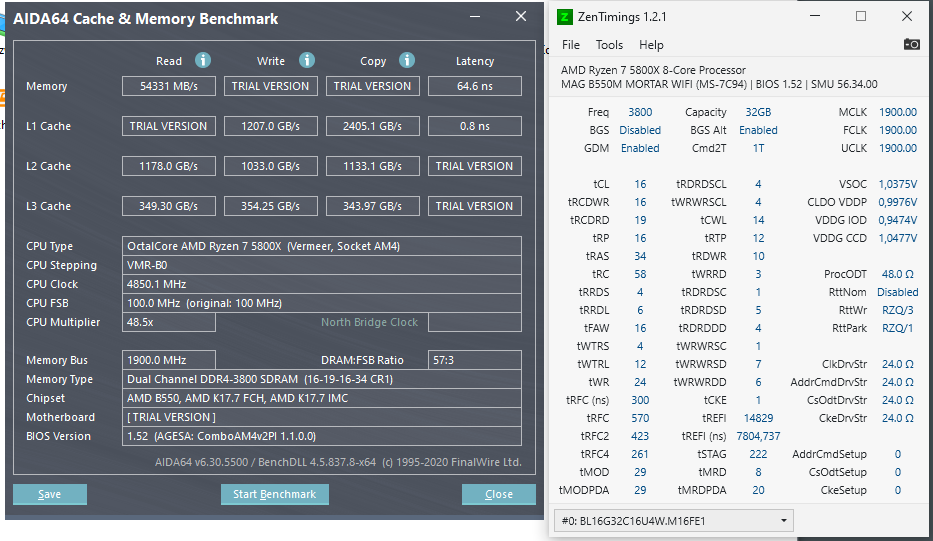Maximize the ZenTimings window
The width and height of the screenshot is (933, 541).
point(860,17)
